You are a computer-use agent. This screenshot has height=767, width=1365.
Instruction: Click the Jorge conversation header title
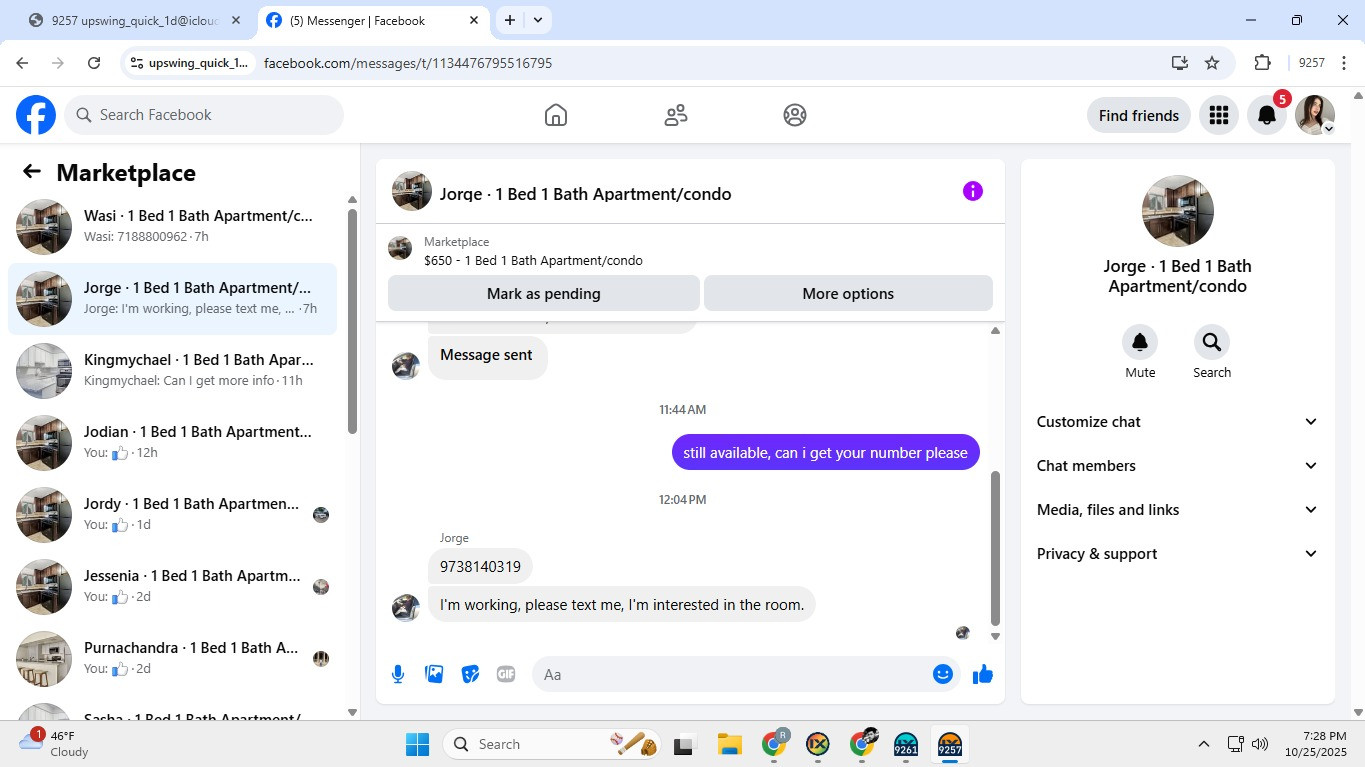coord(585,194)
